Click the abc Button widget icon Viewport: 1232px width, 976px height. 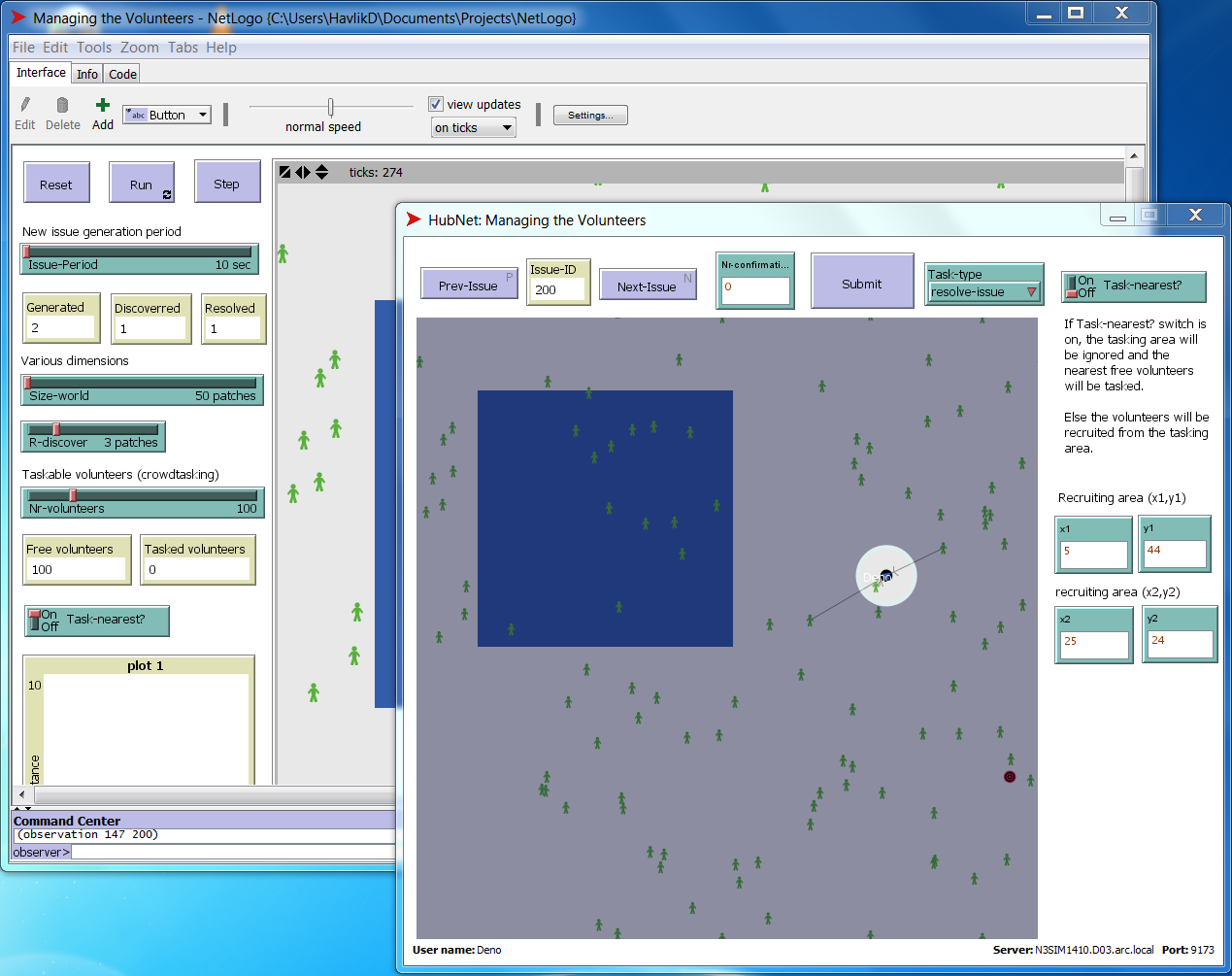pos(136,114)
